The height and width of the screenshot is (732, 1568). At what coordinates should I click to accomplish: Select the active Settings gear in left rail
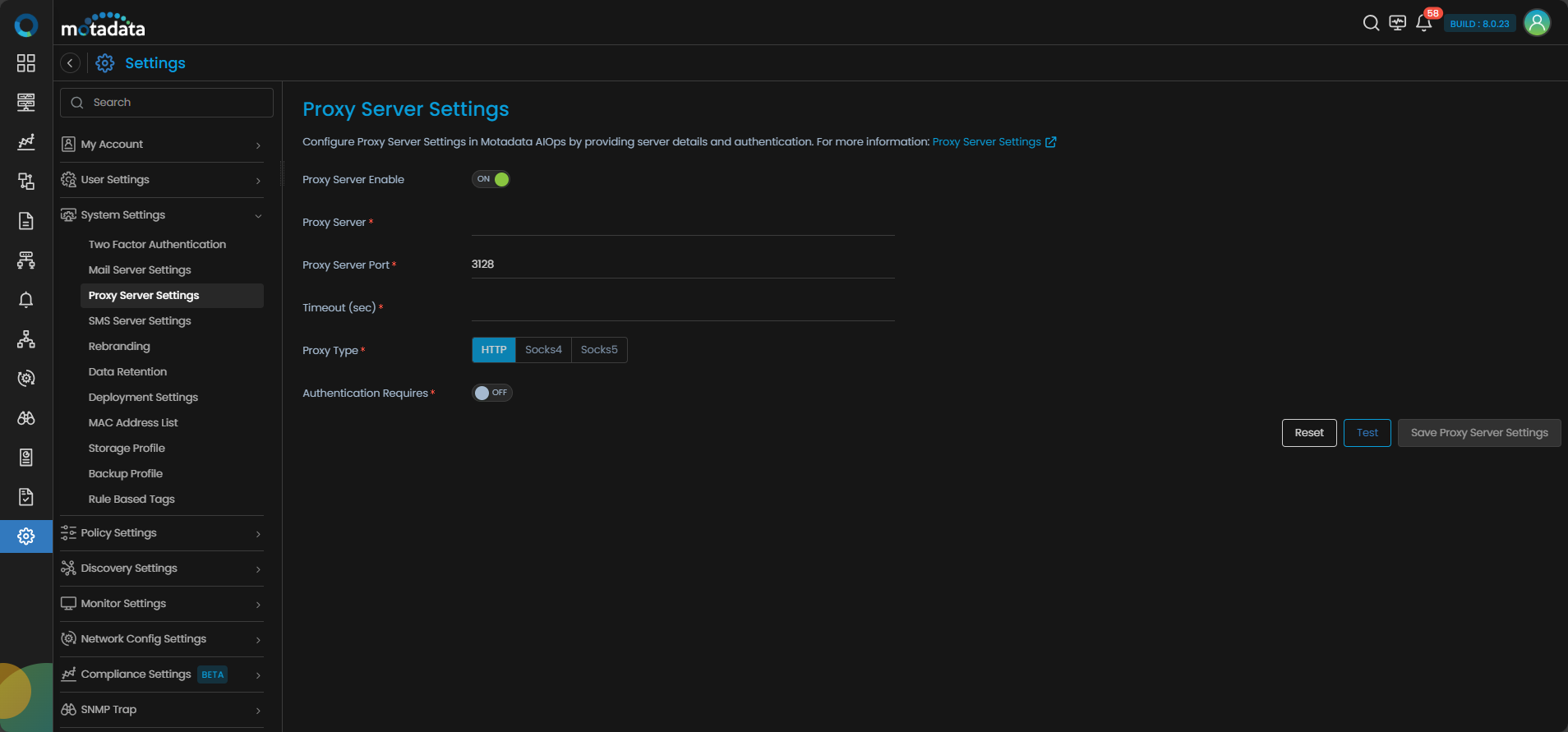[x=26, y=536]
